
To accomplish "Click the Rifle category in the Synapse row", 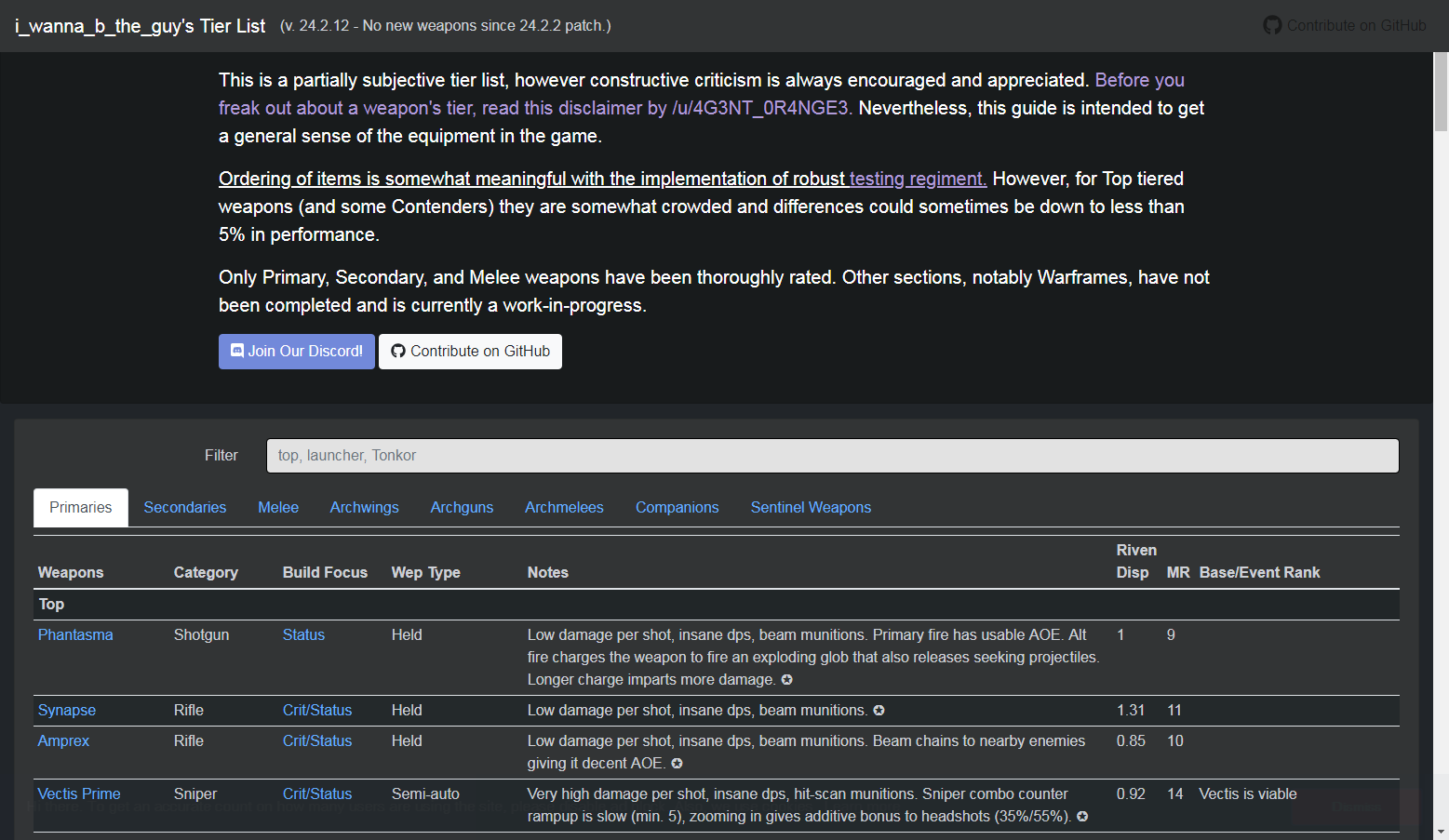I will [x=189, y=711].
